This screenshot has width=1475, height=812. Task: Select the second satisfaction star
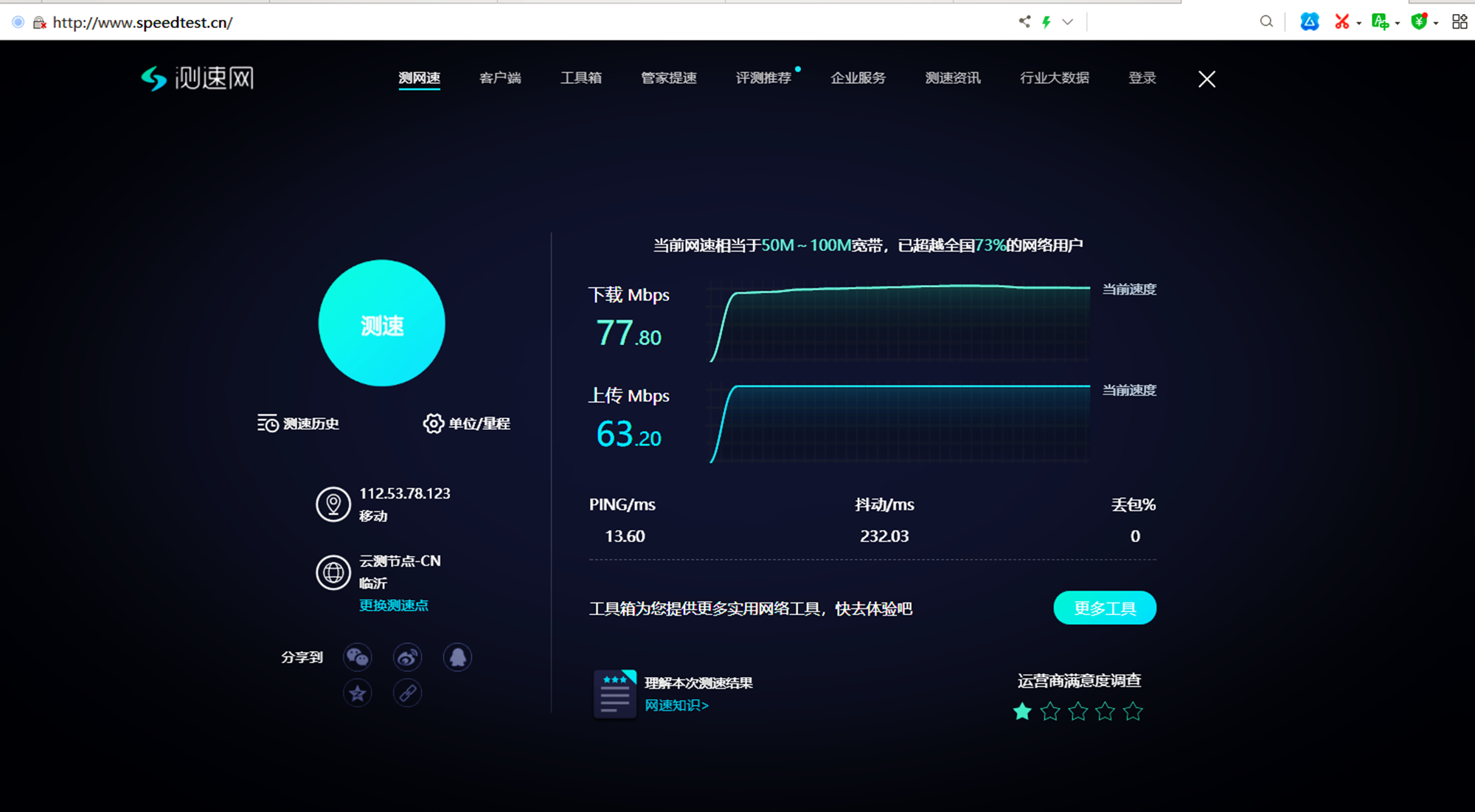click(1050, 712)
